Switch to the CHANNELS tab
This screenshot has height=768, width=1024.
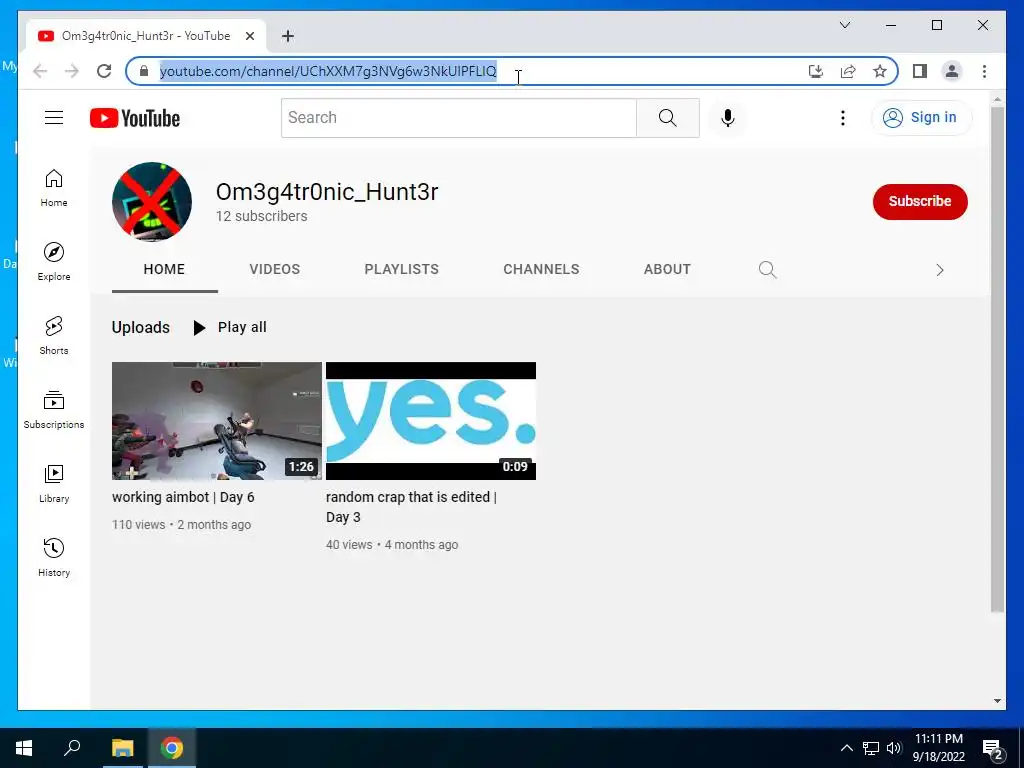tap(541, 269)
